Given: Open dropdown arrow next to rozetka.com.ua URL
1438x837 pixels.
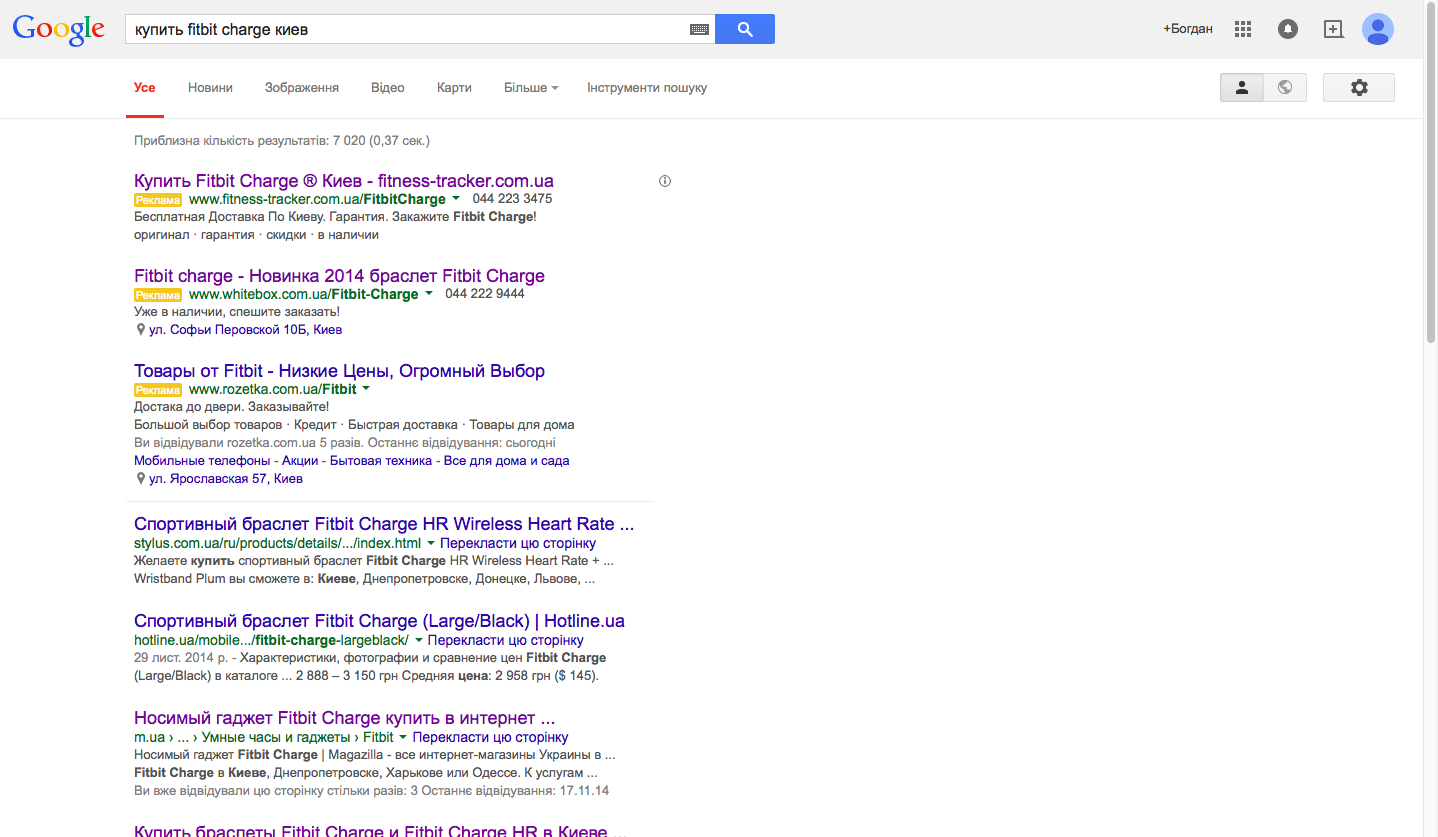Looking at the screenshot, I should 366,389.
